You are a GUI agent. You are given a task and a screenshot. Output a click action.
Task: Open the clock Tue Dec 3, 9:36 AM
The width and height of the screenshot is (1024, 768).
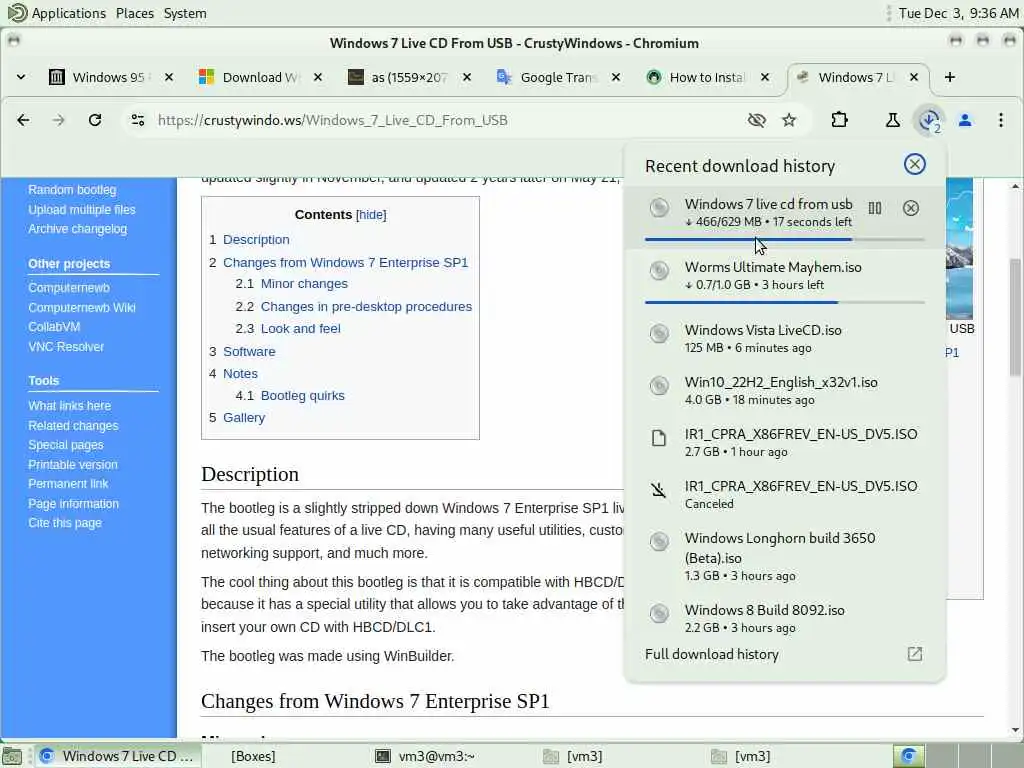coord(958,13)
